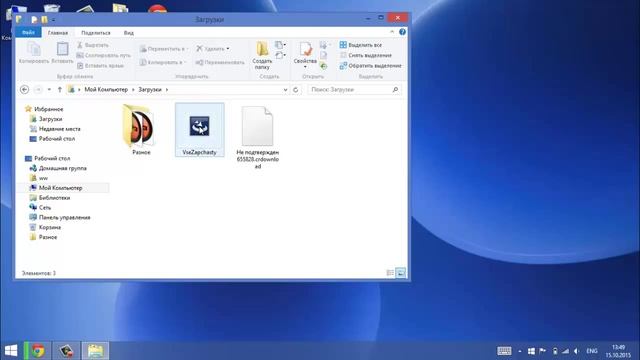Open the recent locations dropdown arrow

pyautogui.click(x=49, y=89)
